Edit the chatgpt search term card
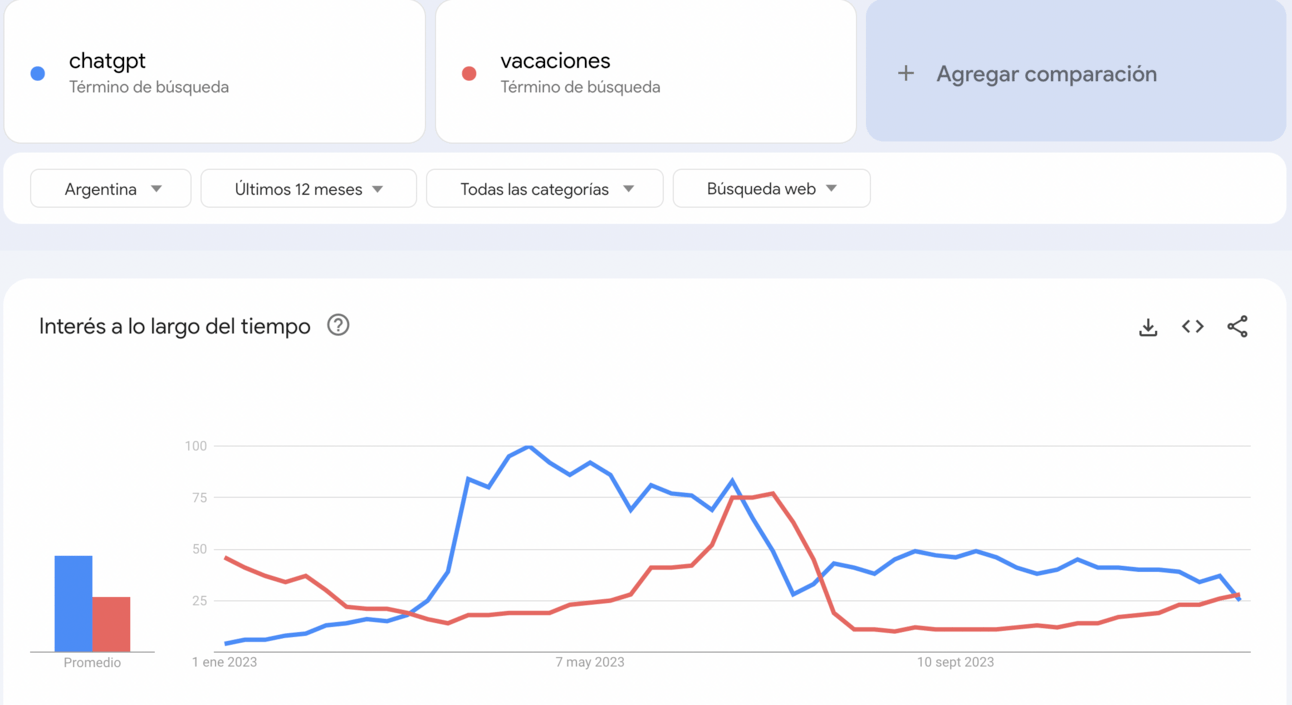The image size is (1292, 705). pyautogui.click(x=215, y=71)
